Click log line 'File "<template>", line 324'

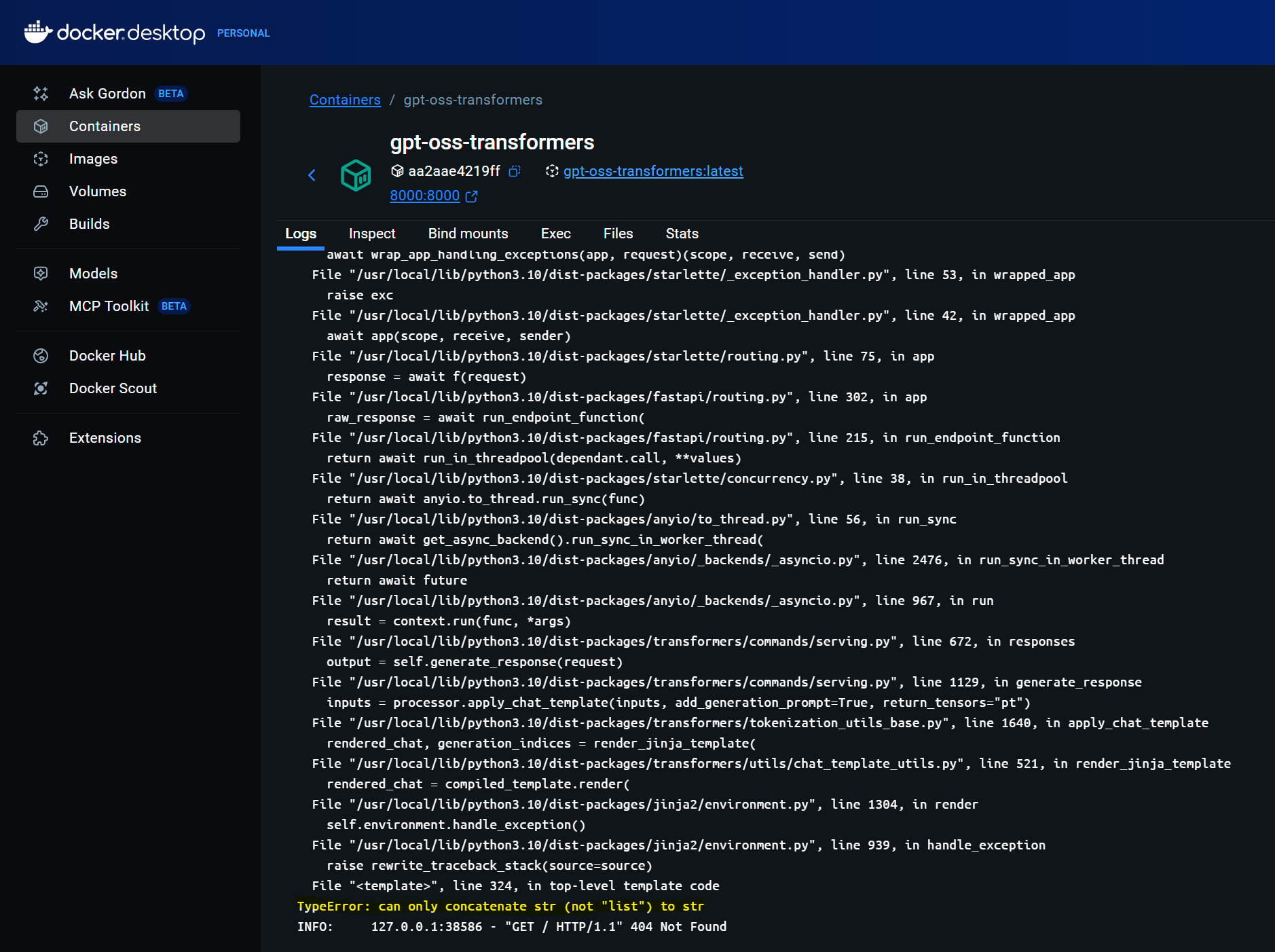click(515, 886)
